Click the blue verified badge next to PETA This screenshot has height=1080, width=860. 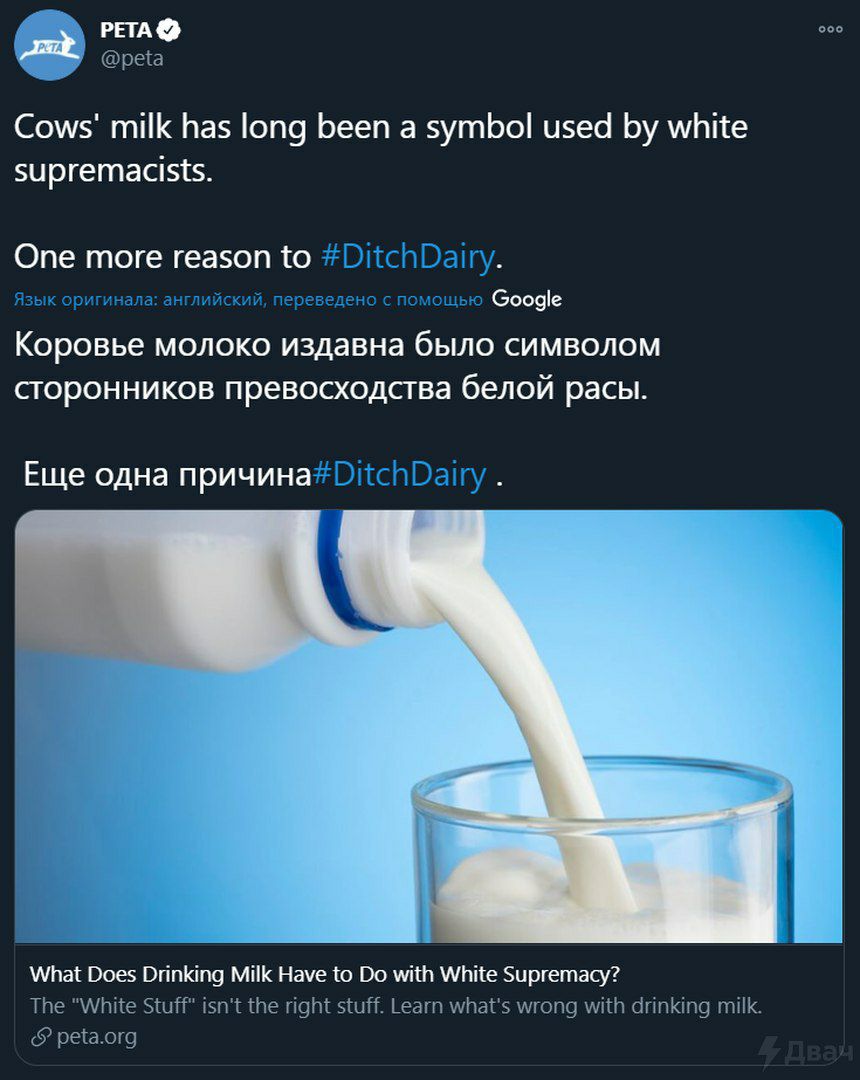tap(169, 30)
